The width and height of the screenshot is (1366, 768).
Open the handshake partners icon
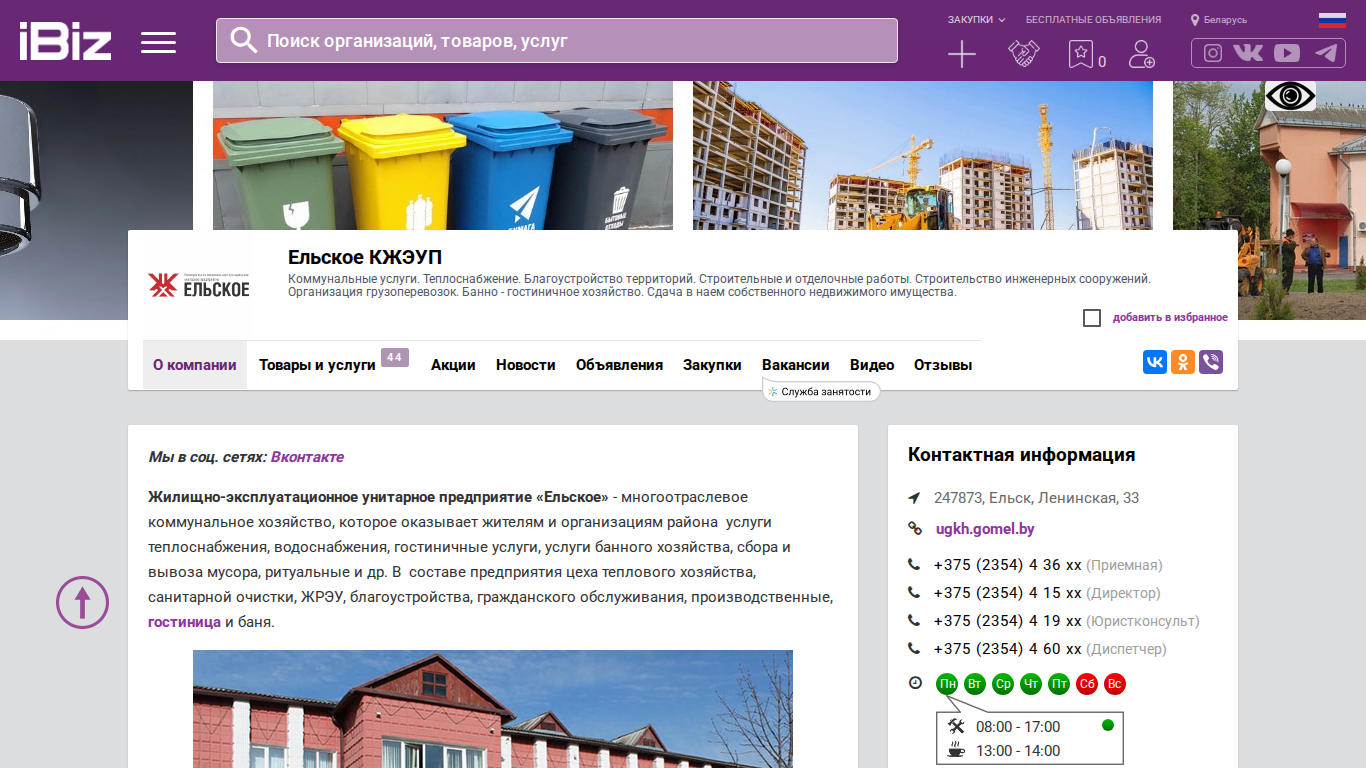1023,54
